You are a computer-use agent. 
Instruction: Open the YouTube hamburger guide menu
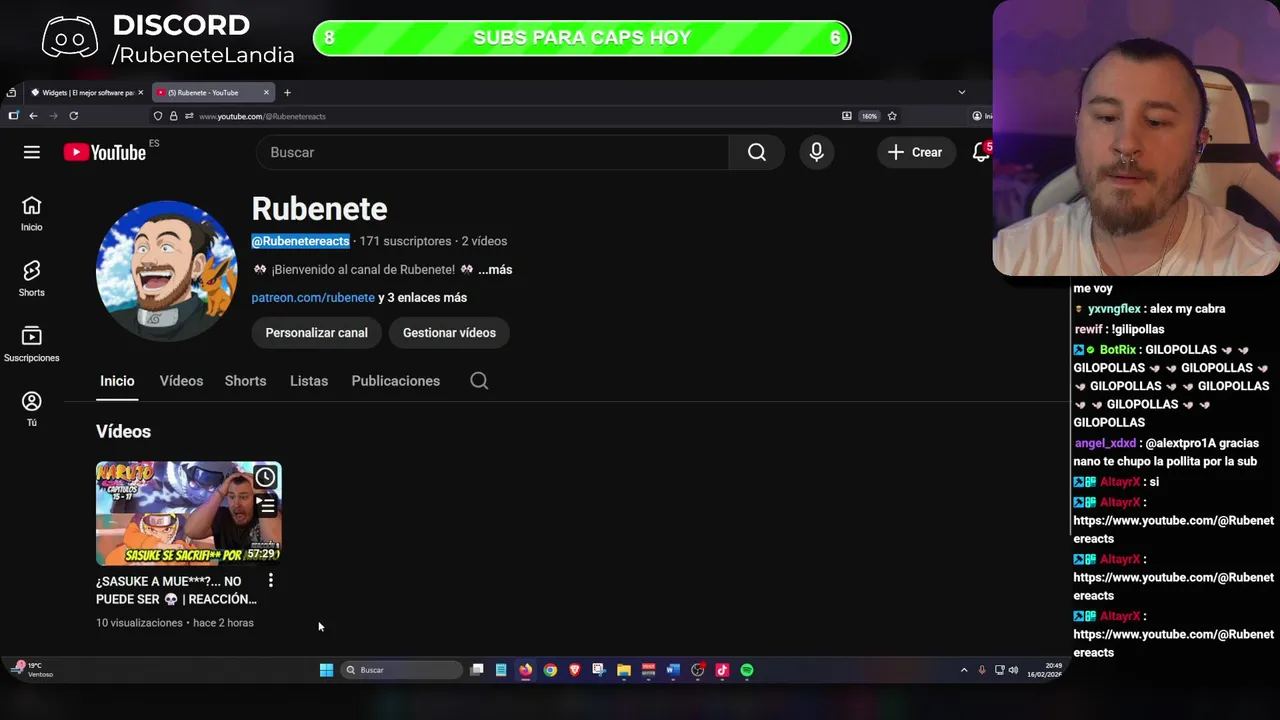[x=32, y=152]
